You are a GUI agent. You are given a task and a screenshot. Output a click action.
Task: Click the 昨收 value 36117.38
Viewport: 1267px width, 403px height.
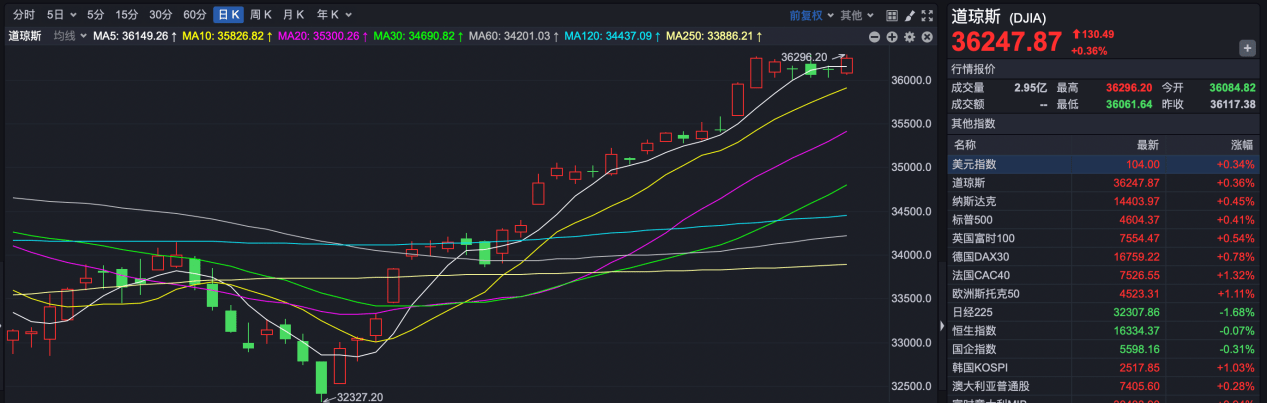tap(1231, 104)
